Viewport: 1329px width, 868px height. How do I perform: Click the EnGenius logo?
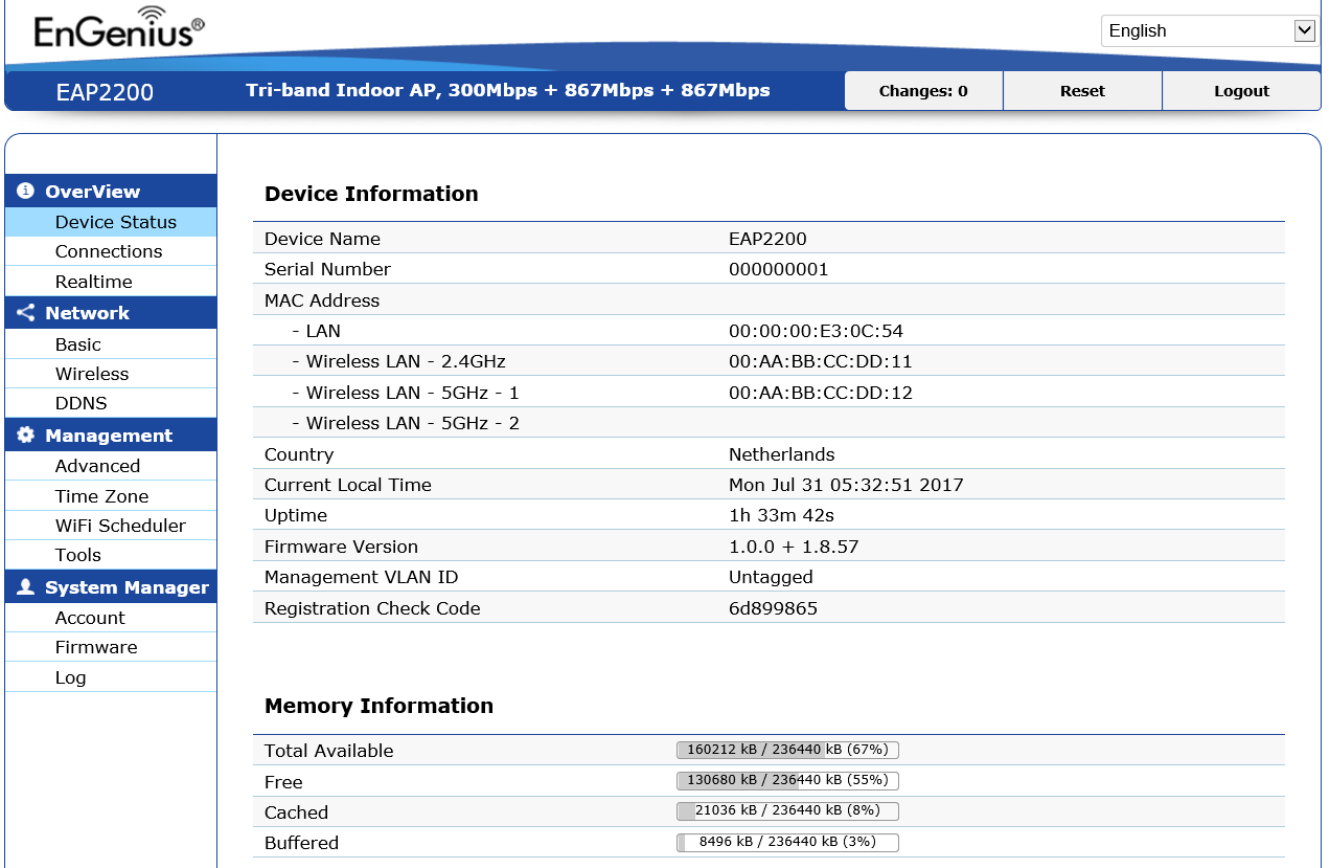pyautogui.click(x=120, y=28)
